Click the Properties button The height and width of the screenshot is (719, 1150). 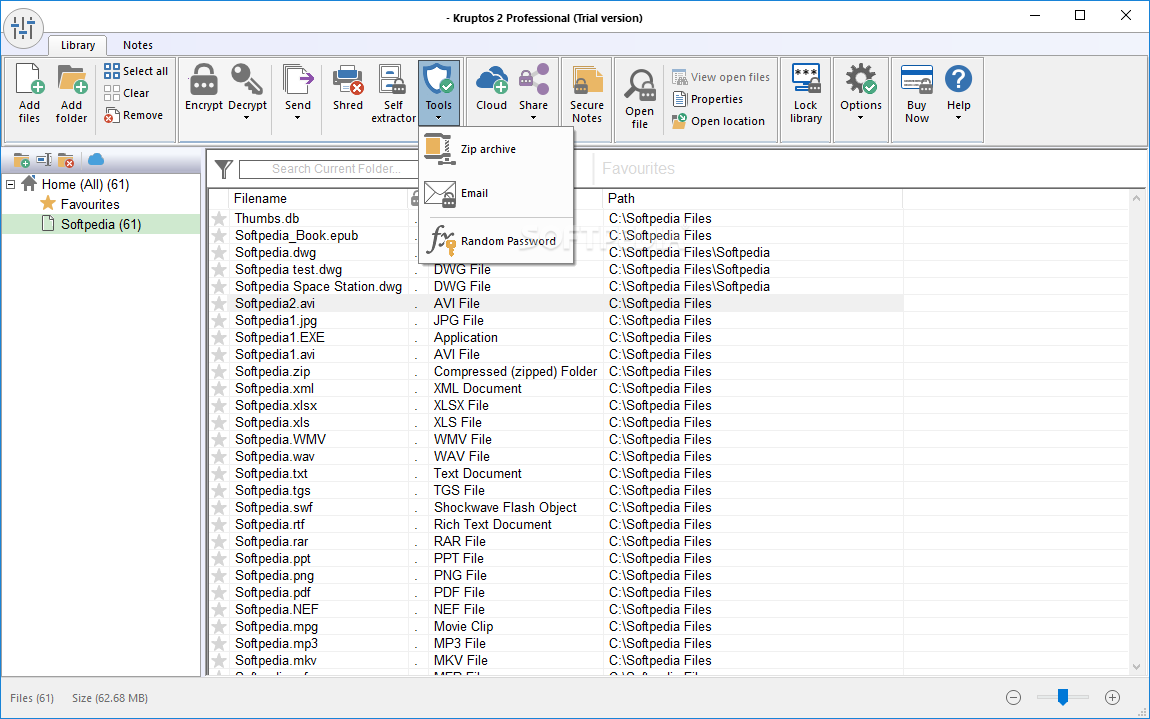[708, 99]
